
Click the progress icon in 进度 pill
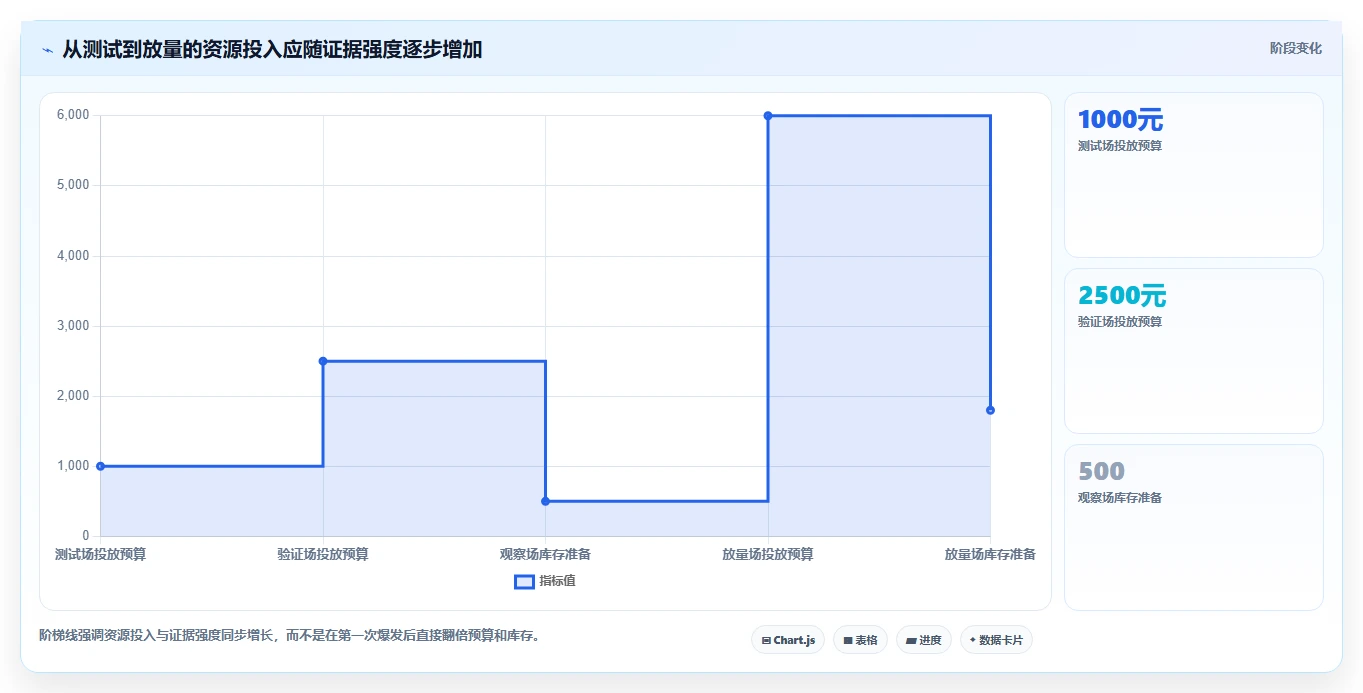tap(912, 640)
